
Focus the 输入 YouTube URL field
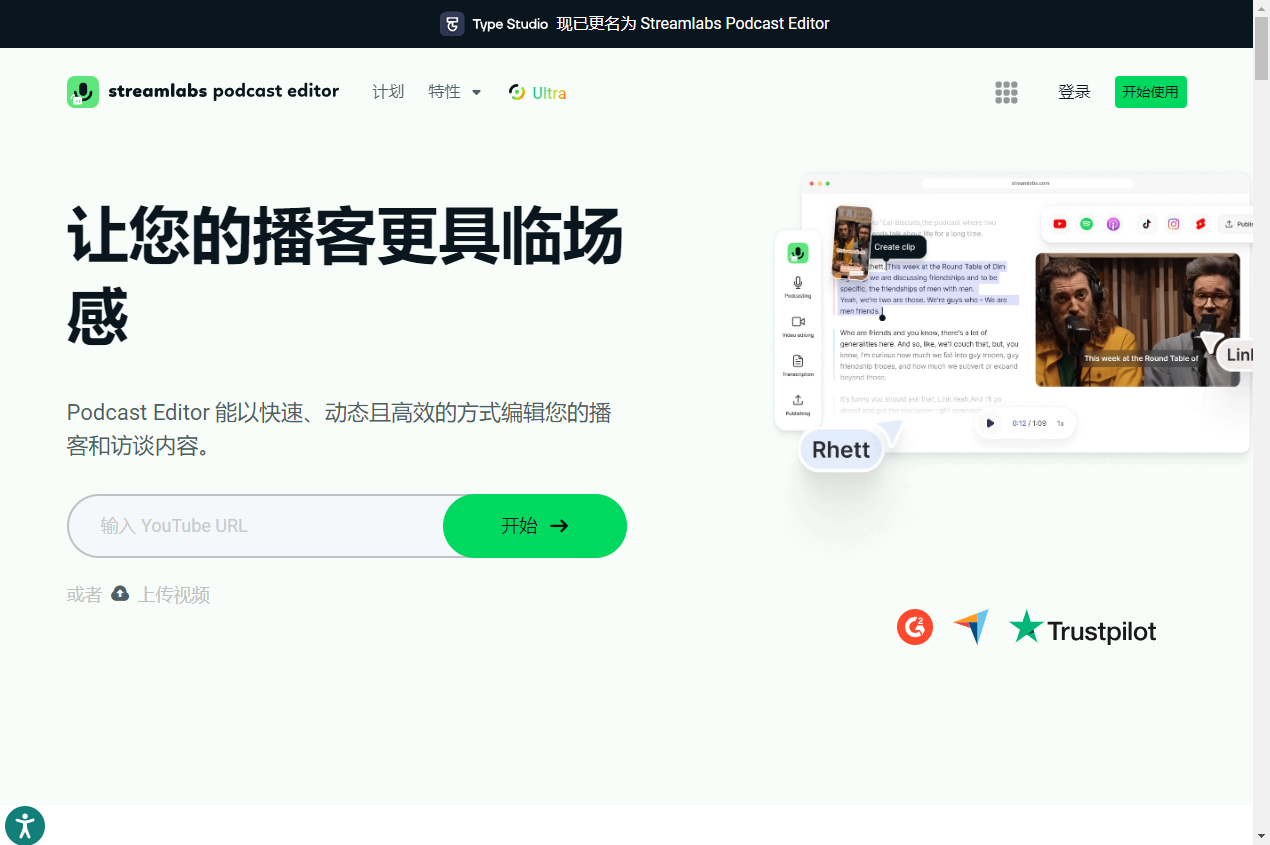pyautogui.click(x=256, y=526)
